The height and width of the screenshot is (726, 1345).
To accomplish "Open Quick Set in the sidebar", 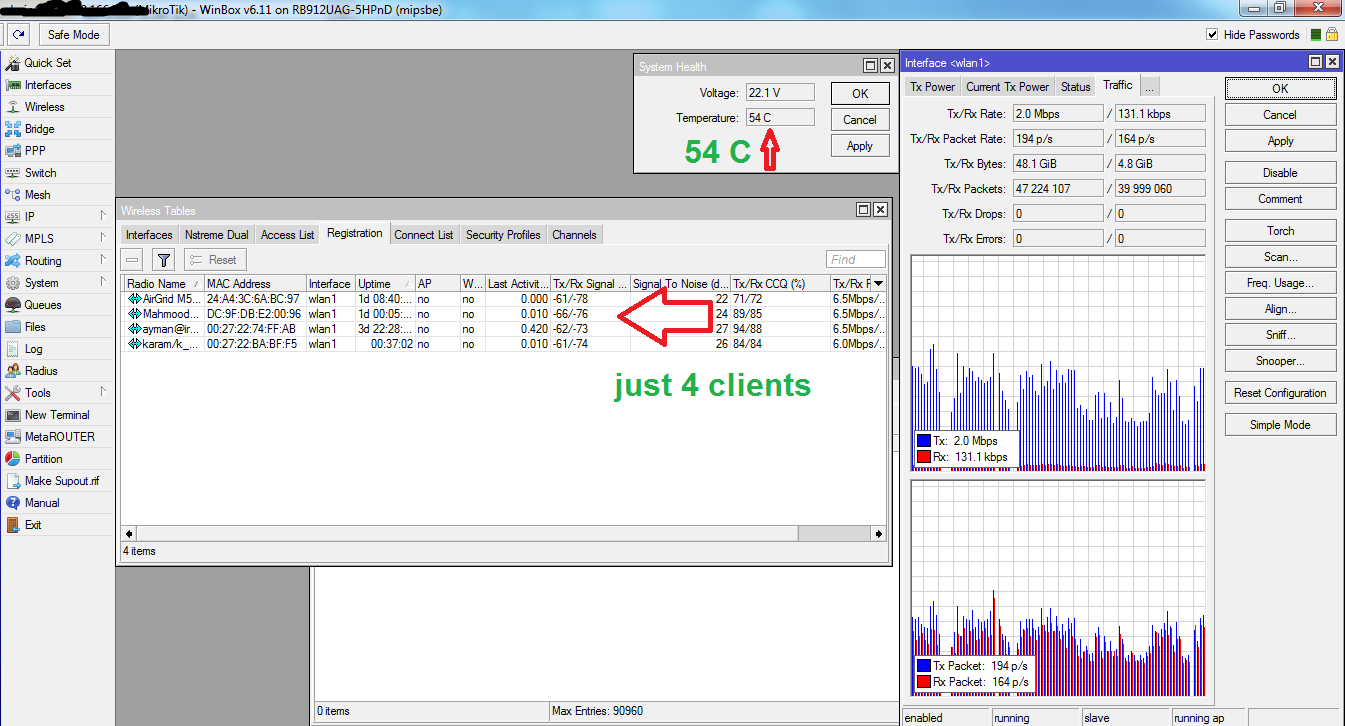I will coord(47,63).
